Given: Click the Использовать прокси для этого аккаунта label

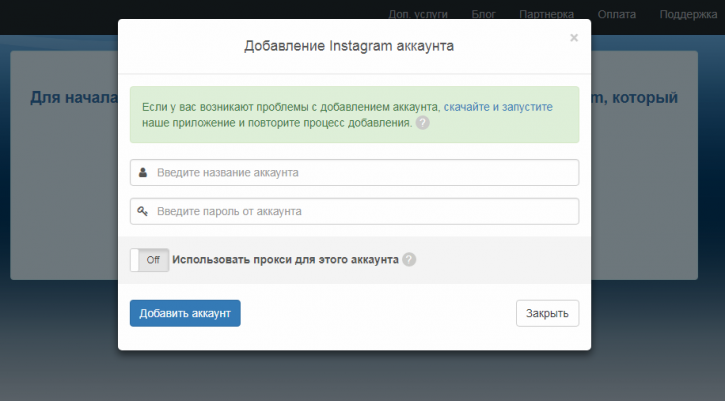Looking at the screenshot, I should pyautogui.click(x=285, y=259).
